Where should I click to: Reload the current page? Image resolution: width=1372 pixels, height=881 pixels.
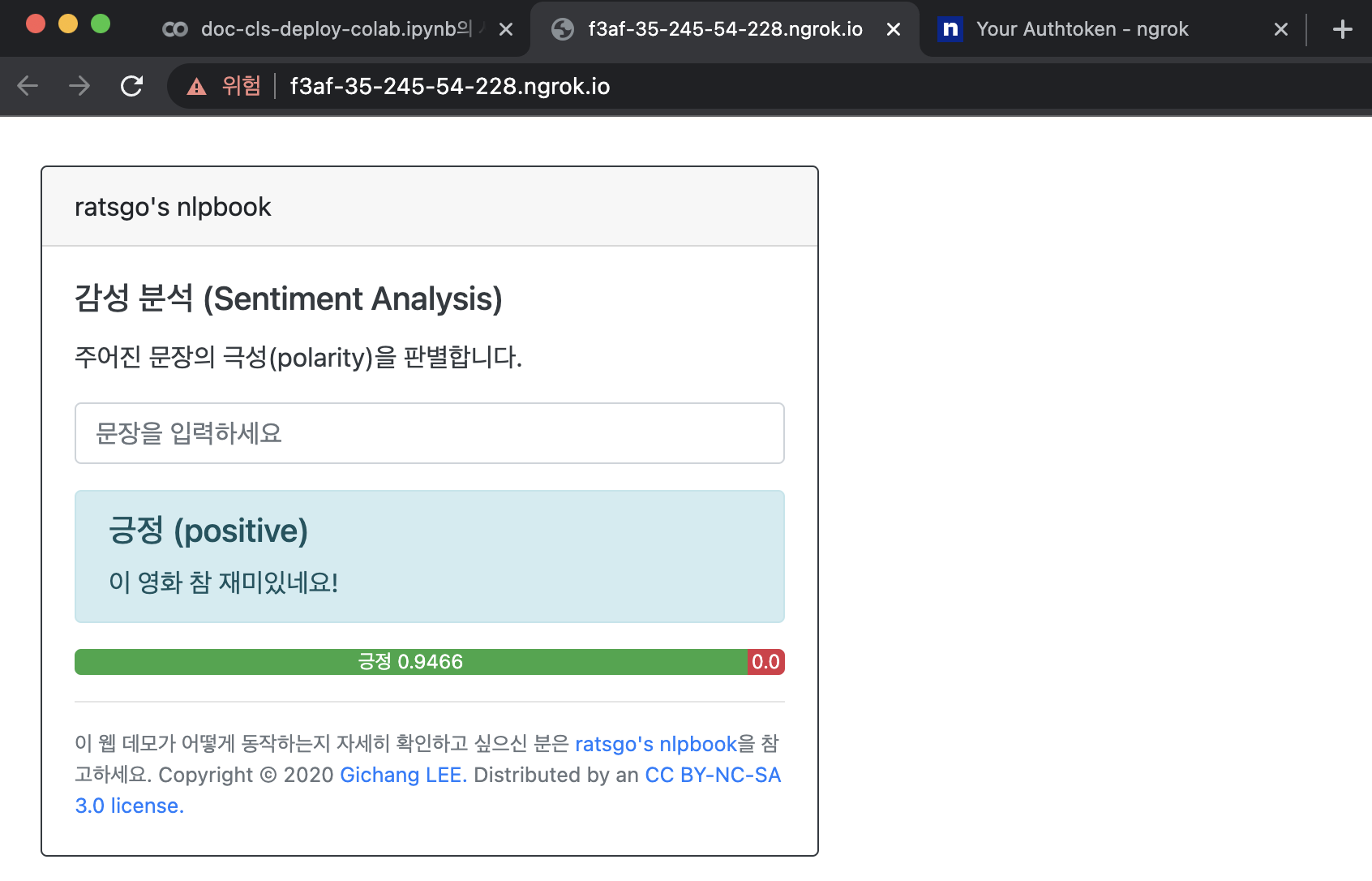[131, 86]
